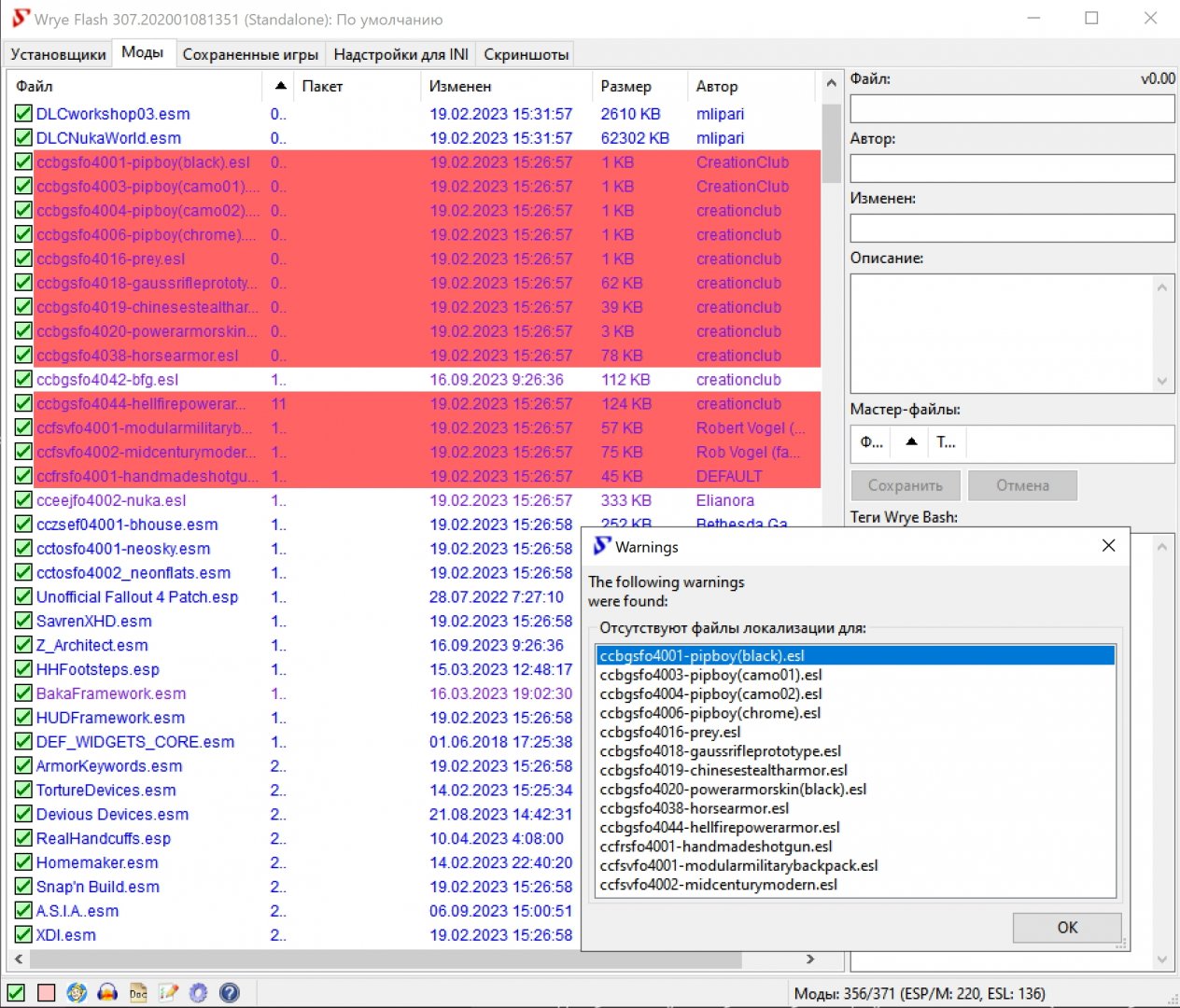Open Audacity from the headphones icon
The width and height of the screenshot is (1180, 1008).
107,993
